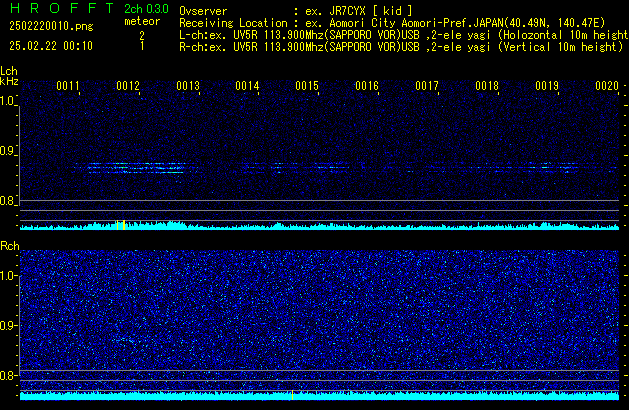Click the Lch 0.9 frequency label
This screenshot has height=410, width=629.
pyautogui.click(x=7, y=151)
